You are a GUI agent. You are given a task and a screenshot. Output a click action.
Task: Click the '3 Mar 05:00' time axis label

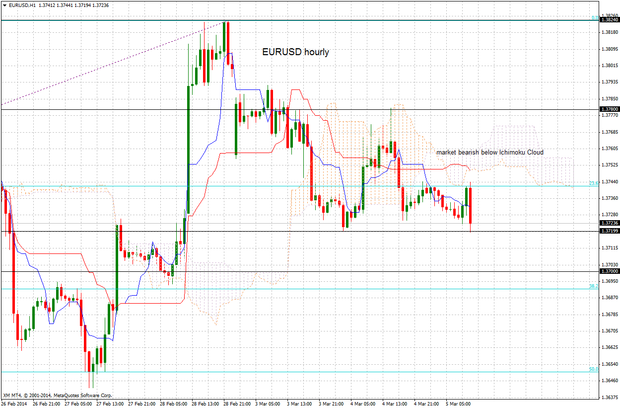(x=268, y=404)
